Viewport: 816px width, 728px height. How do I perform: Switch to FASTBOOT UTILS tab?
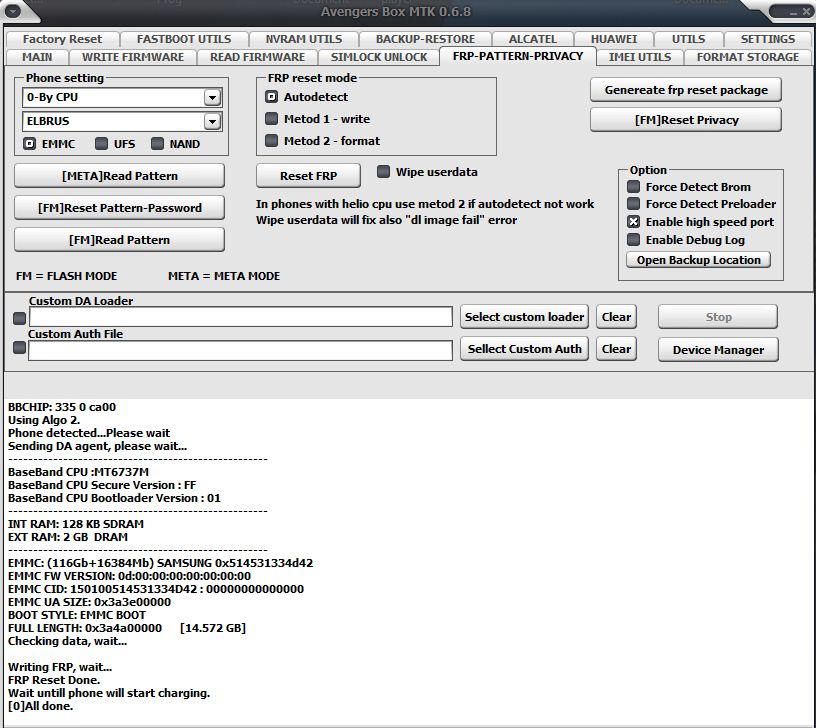click(184, 40)
